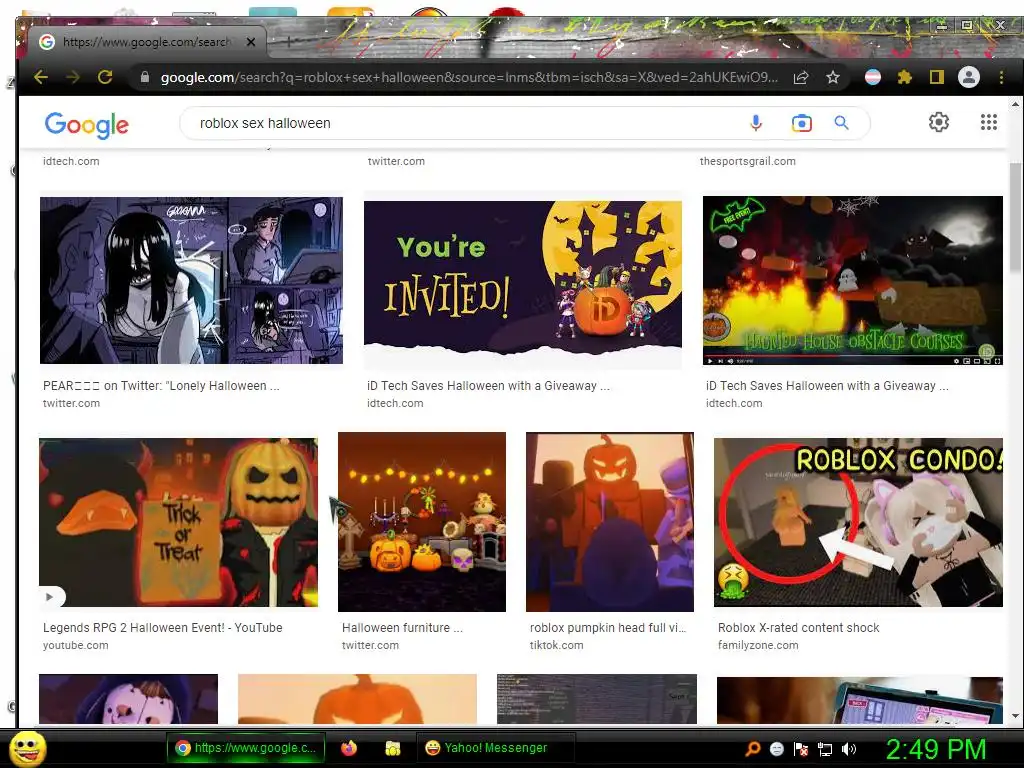Click the blue magnifier search button
The width and height of the screenshot is (1024, 768).
[x=841, y=123]
